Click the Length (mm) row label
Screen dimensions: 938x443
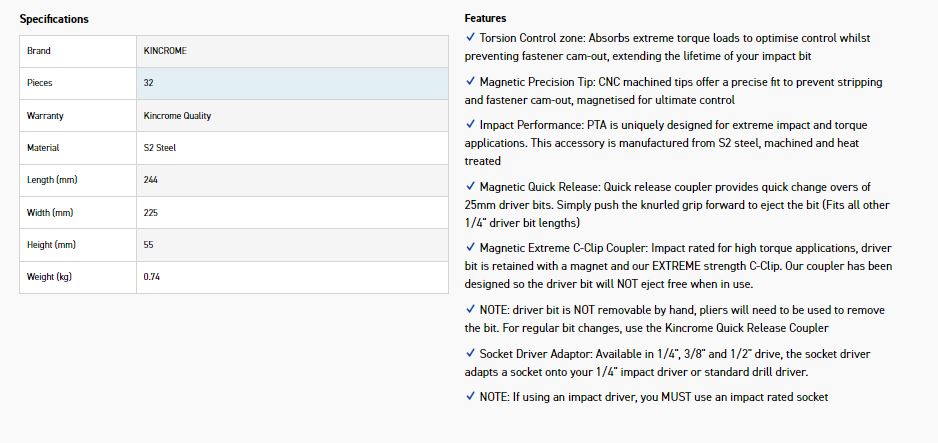[52, 180]
